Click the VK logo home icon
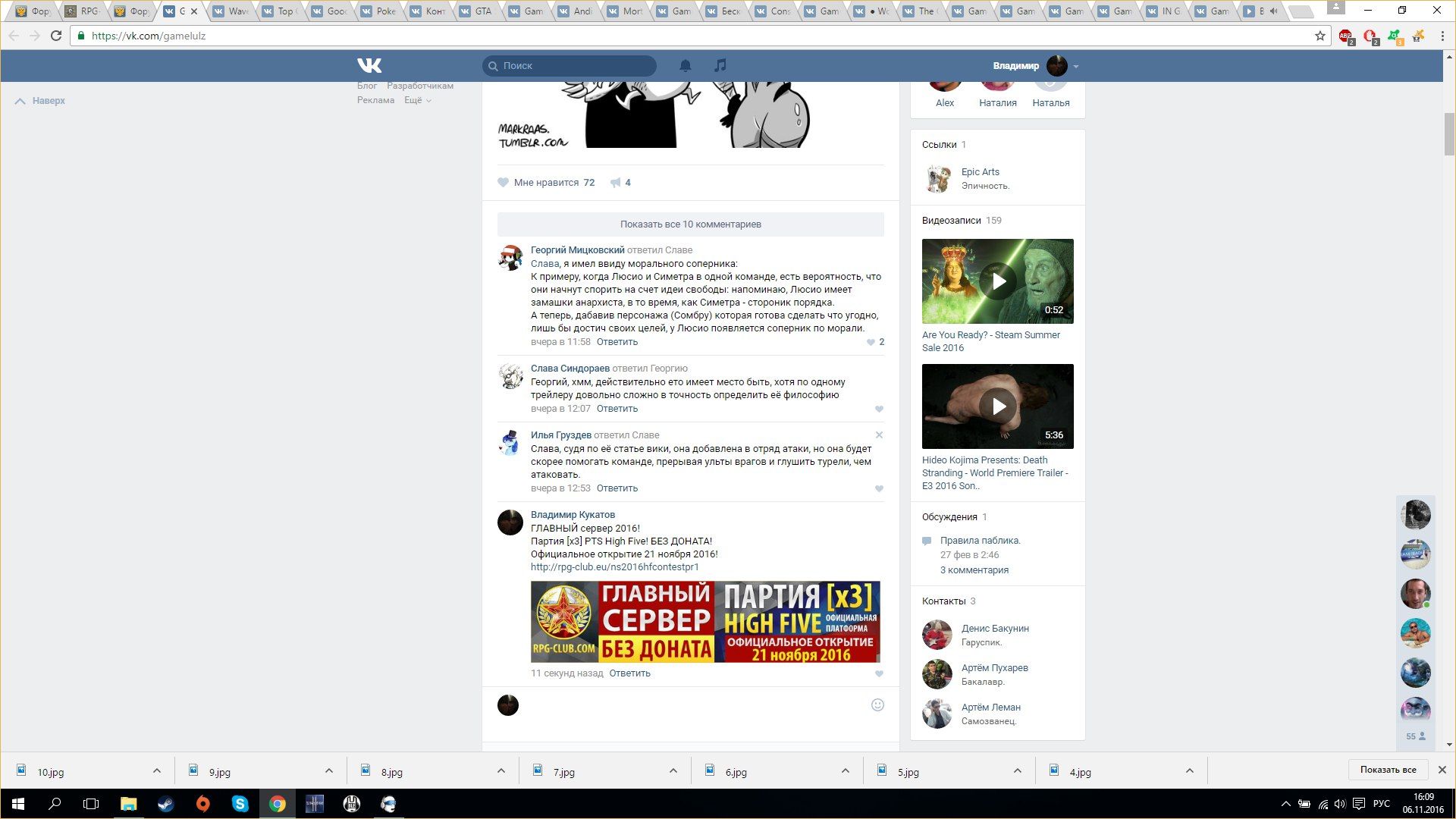The height and width of the screenshot is (819, 1456). point(369,66)
